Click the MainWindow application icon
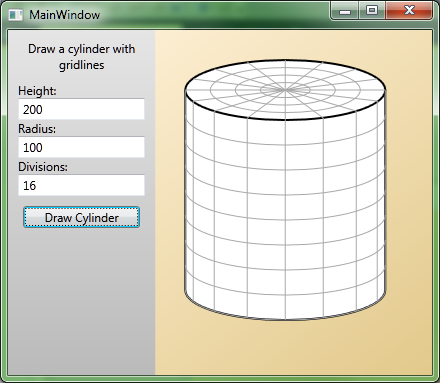 click(x=15, y=15)
